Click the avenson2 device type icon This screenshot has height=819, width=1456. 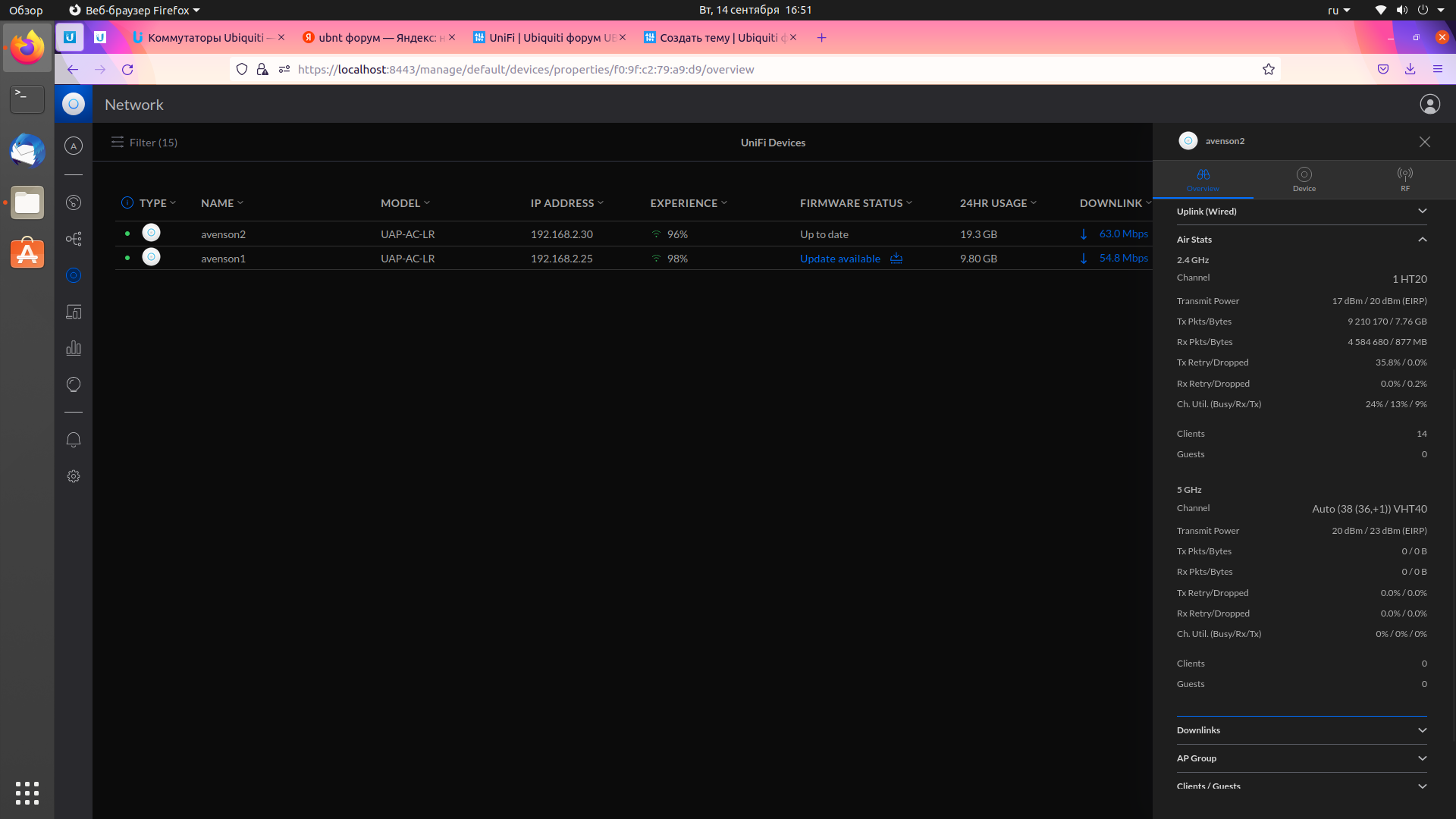click(152, 233)
